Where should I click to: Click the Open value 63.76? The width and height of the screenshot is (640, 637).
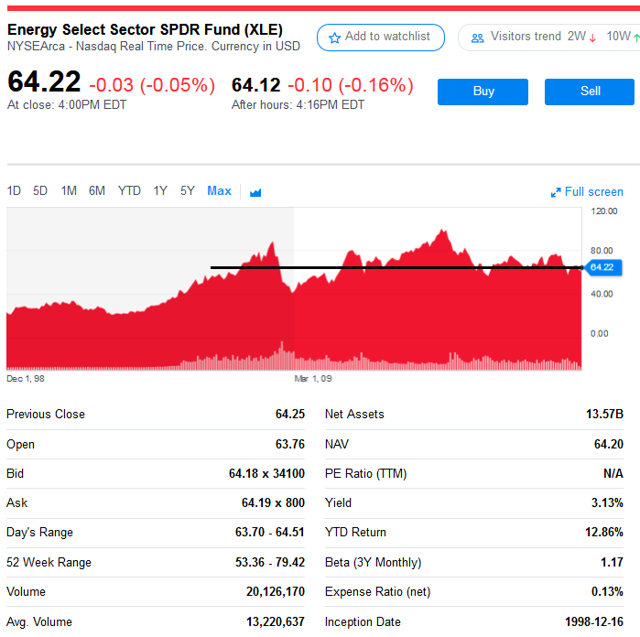290,444
